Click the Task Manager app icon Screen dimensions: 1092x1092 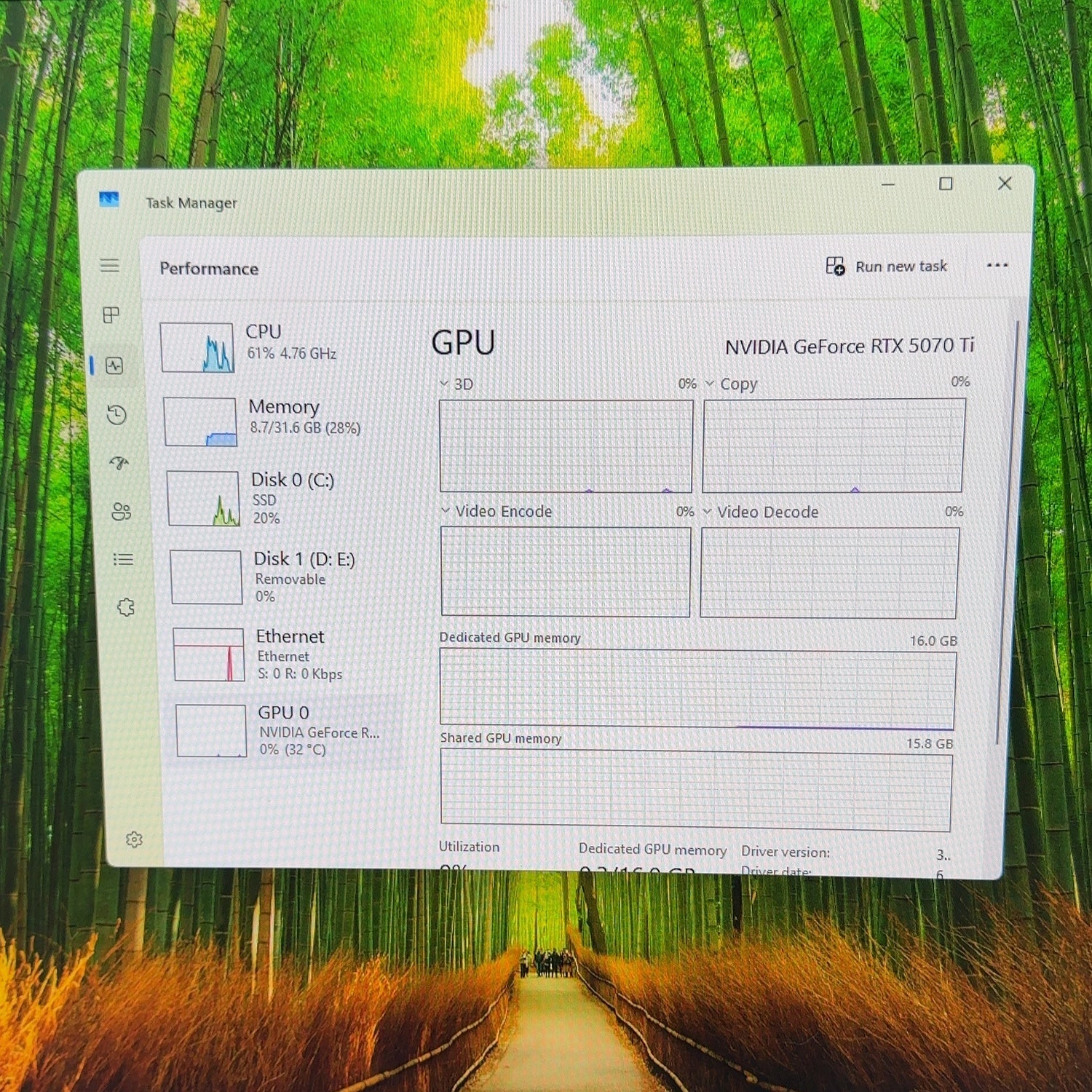[x=109, y=199]
